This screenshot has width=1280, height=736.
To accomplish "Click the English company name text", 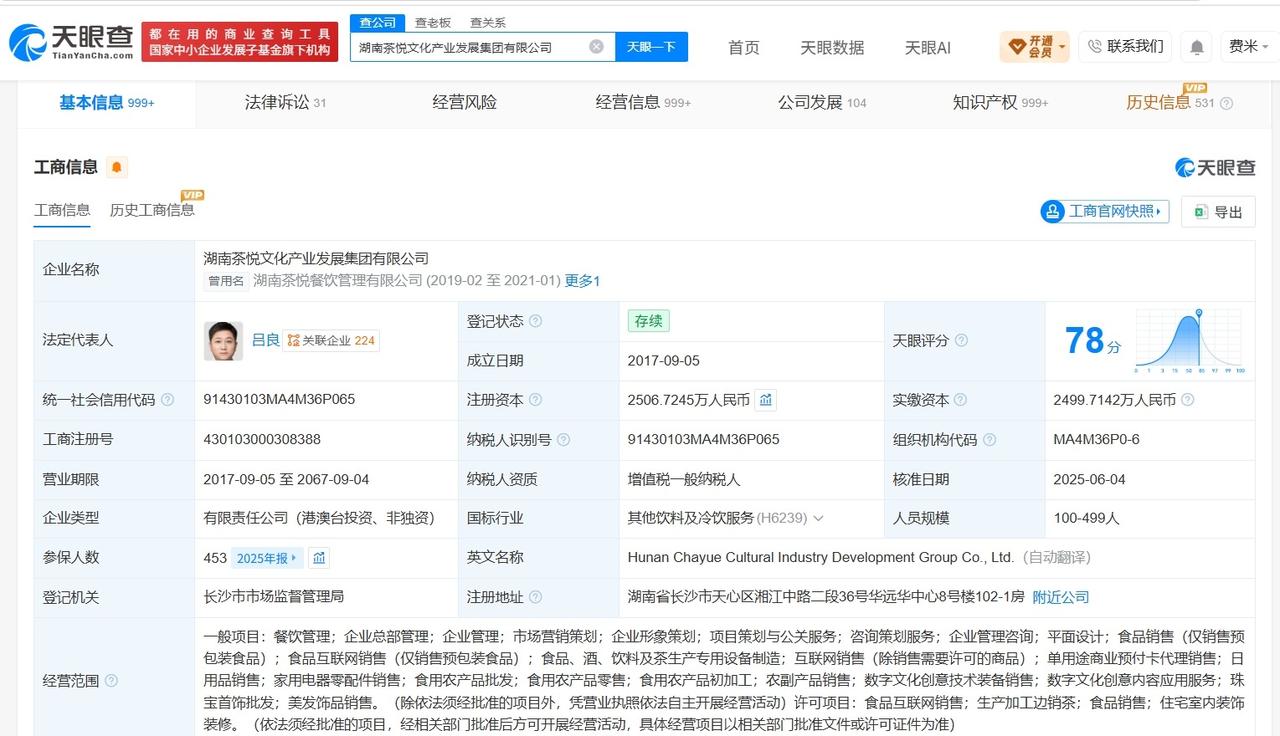I will [821, 557].
